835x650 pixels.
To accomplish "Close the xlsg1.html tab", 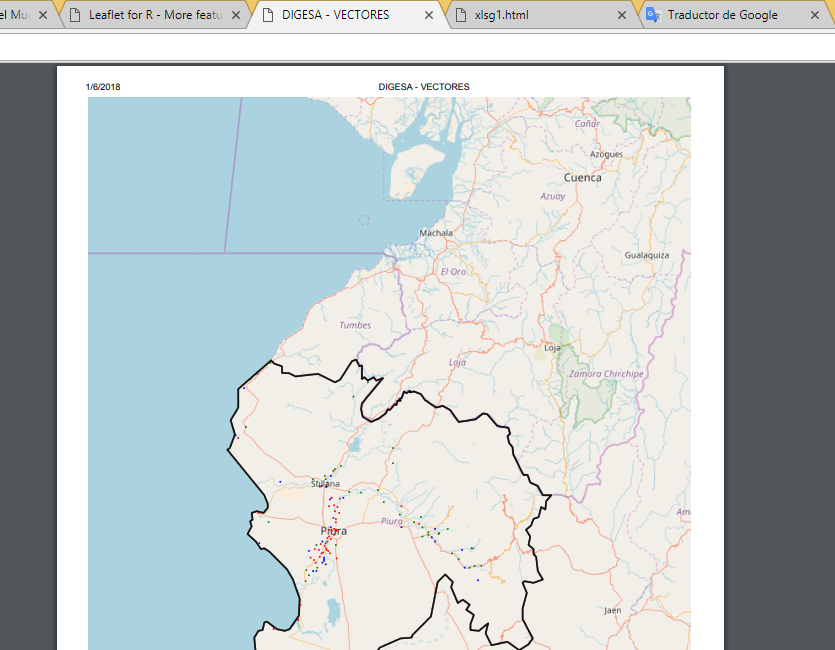I will point(621,15).
